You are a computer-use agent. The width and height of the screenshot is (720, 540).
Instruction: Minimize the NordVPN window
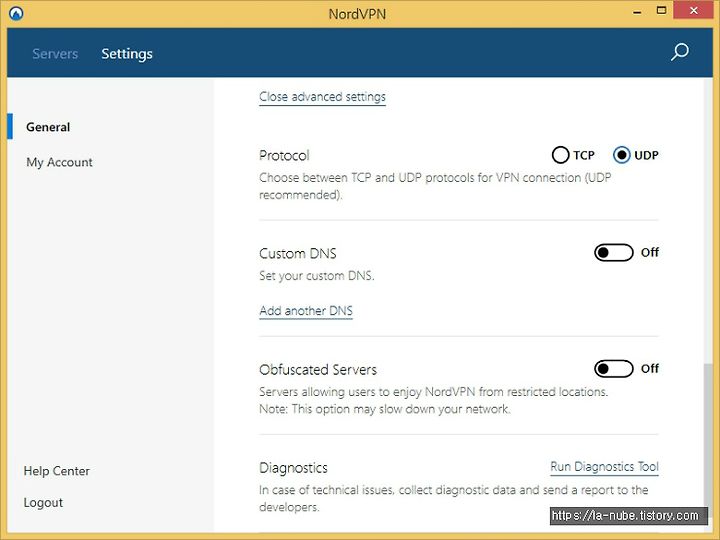click(x=637, y=12)
